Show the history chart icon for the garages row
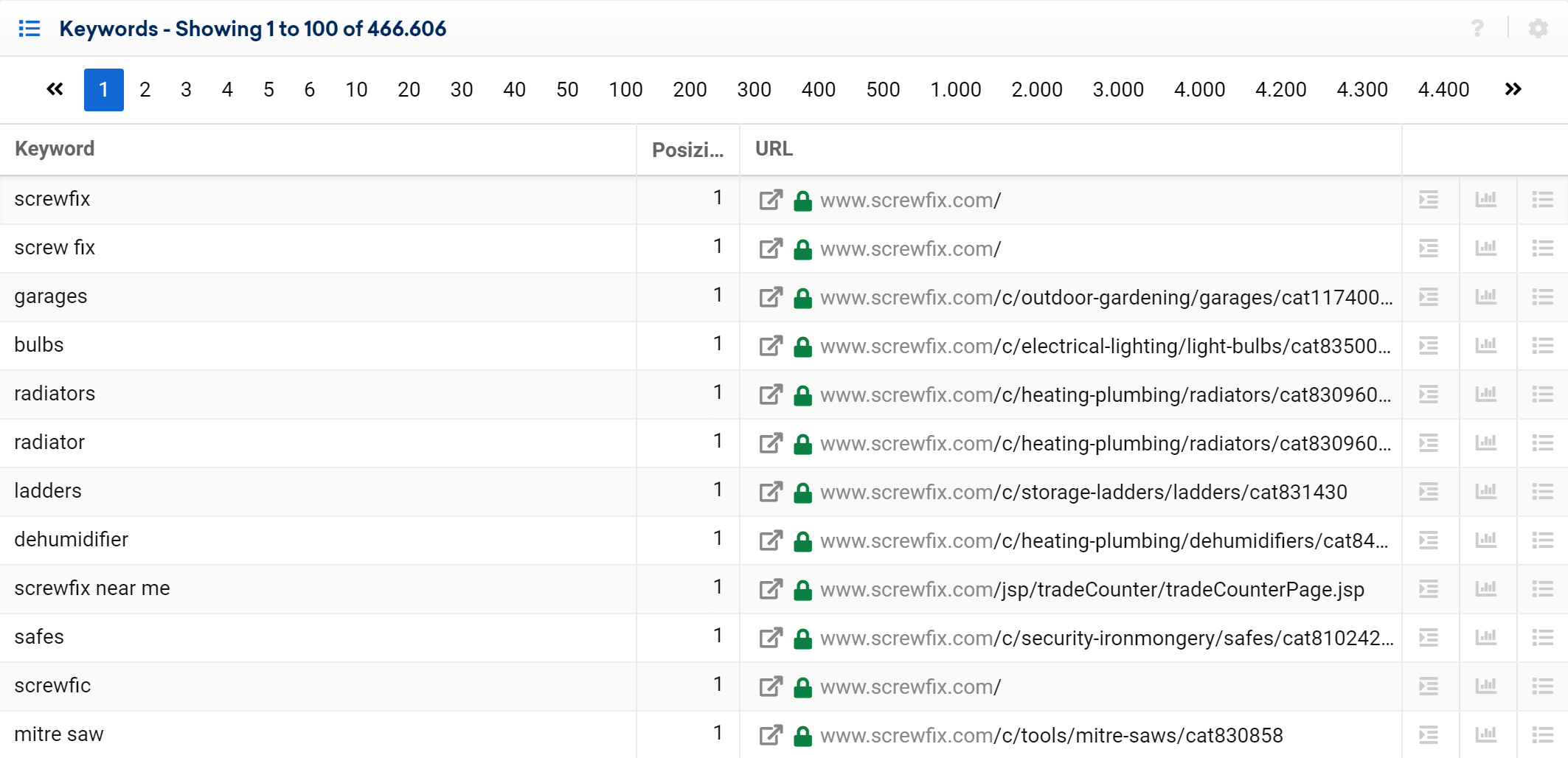1568x758 pixels. point(1486,296)
